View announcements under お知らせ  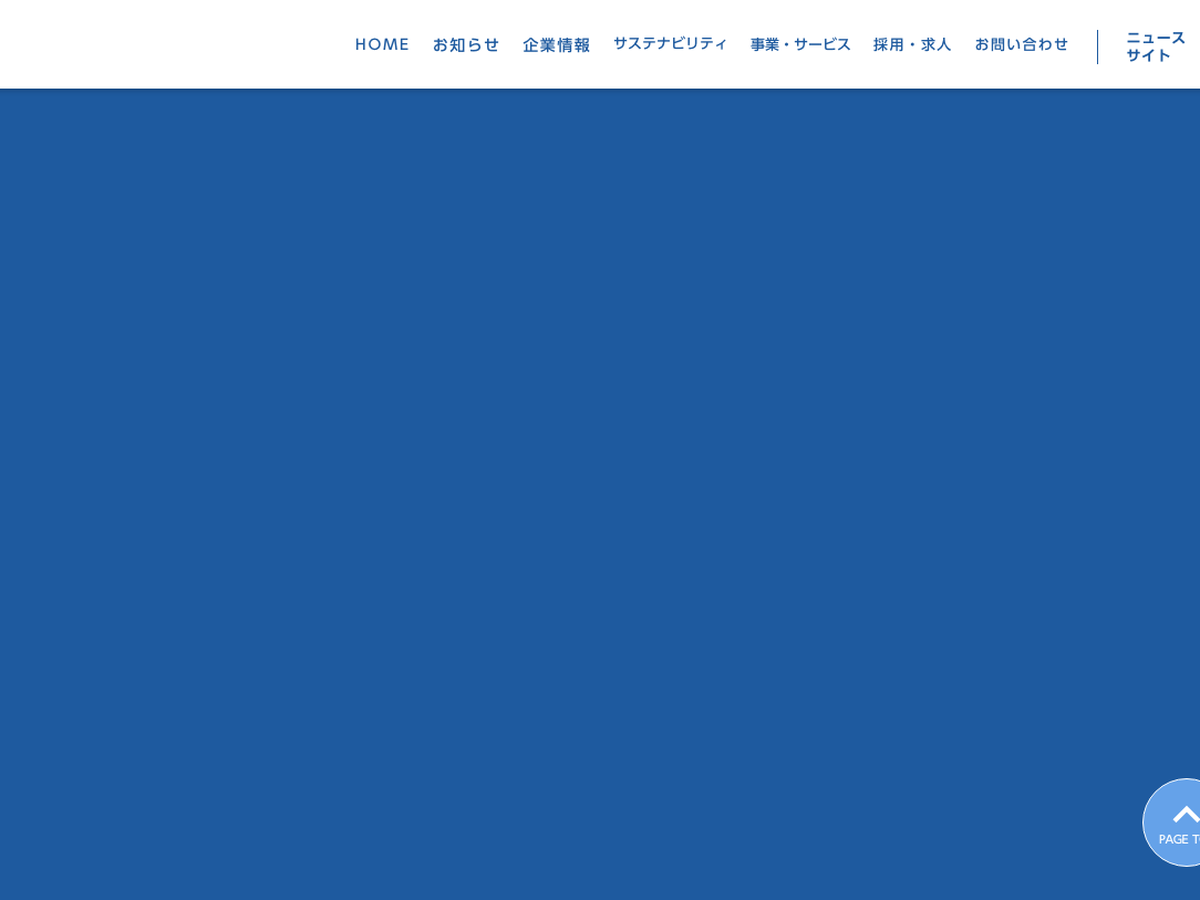click(x=466, y=45)
